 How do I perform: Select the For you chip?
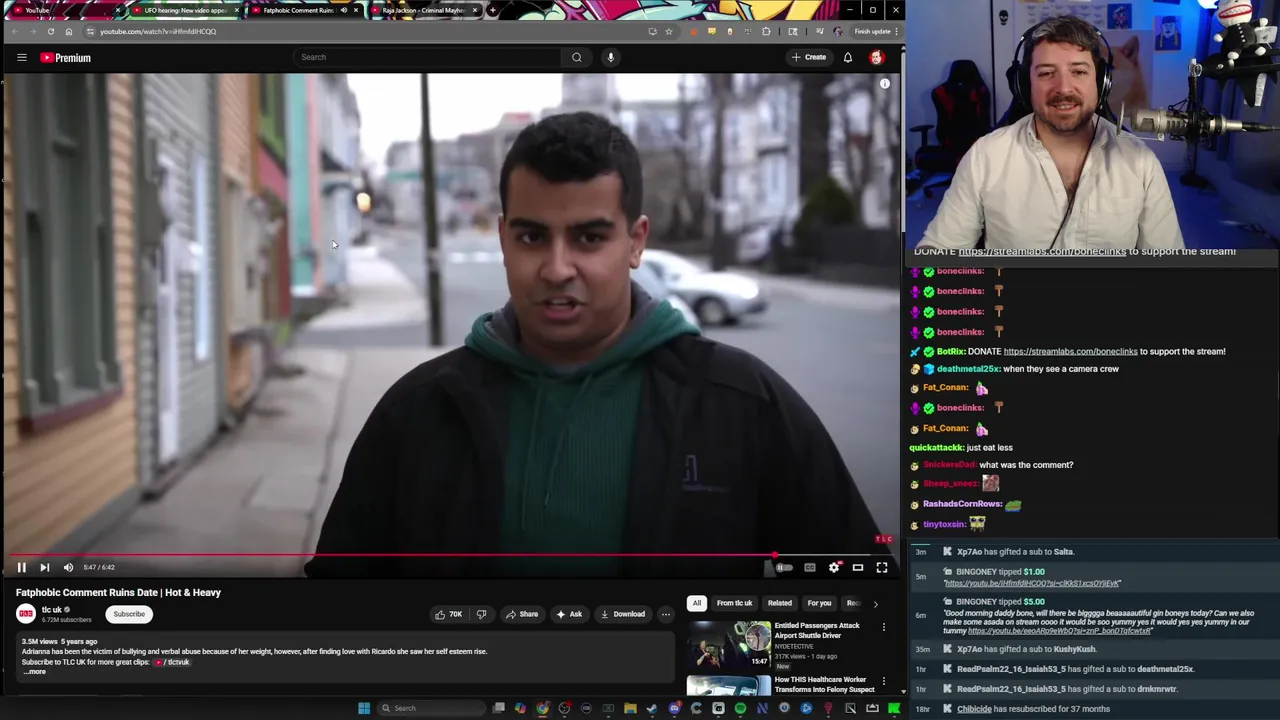tap(819, 603)
